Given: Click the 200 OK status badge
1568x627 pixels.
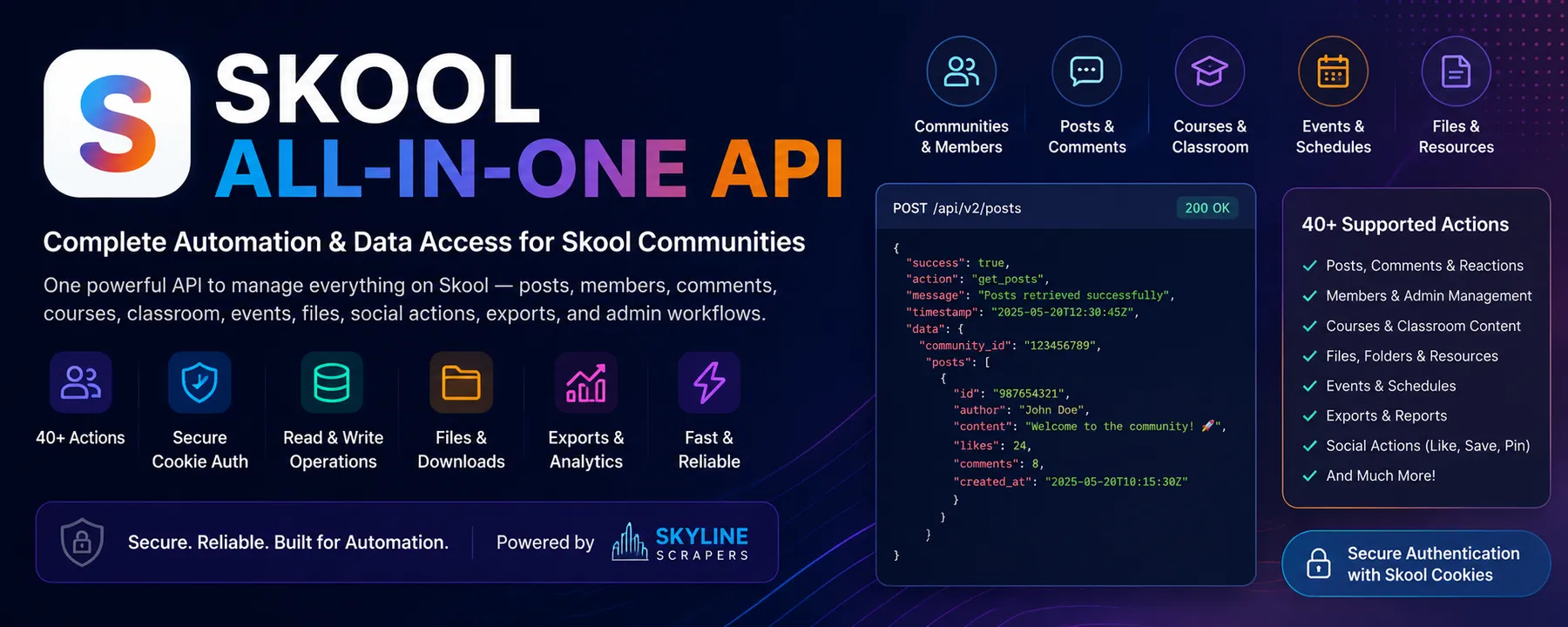Looking at the screenshot, I should (x=1207, y=208).
